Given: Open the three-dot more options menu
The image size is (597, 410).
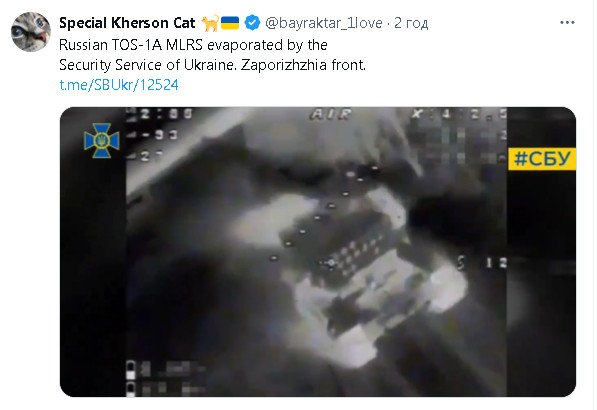Looking at the screenshot, I should click(567, 22).
